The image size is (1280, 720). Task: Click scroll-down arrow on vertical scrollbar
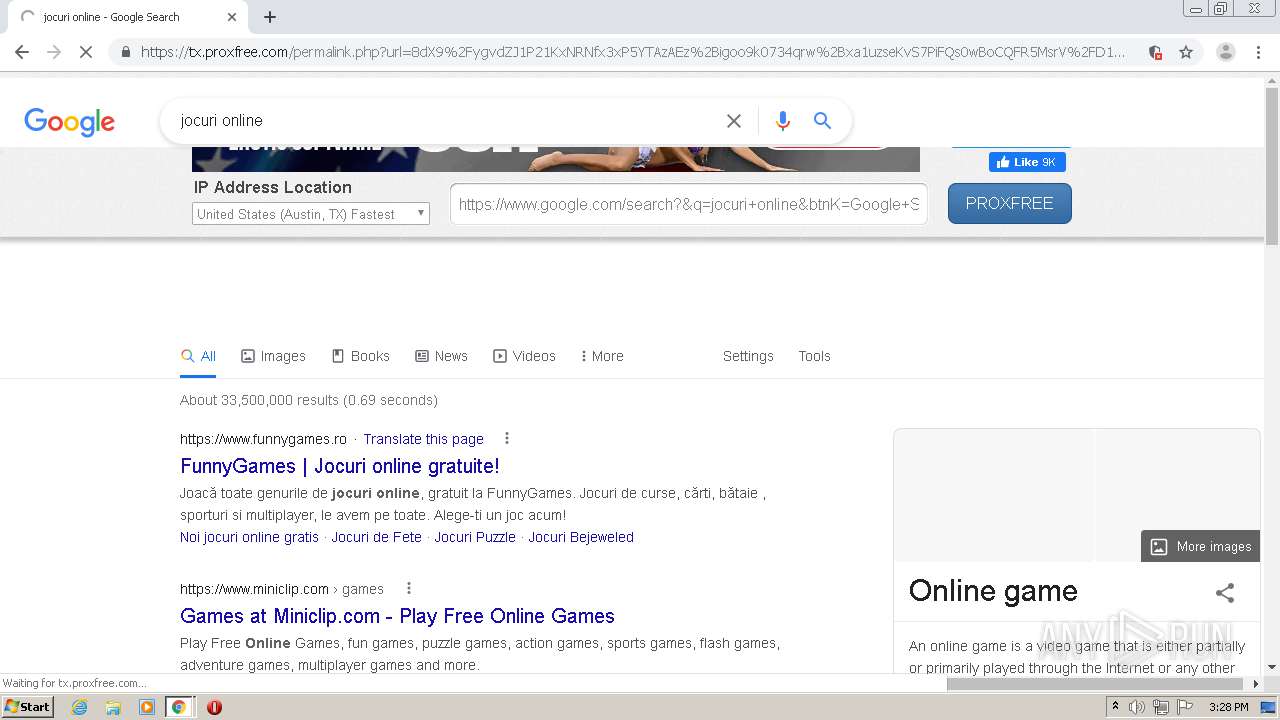(1272, 667)
